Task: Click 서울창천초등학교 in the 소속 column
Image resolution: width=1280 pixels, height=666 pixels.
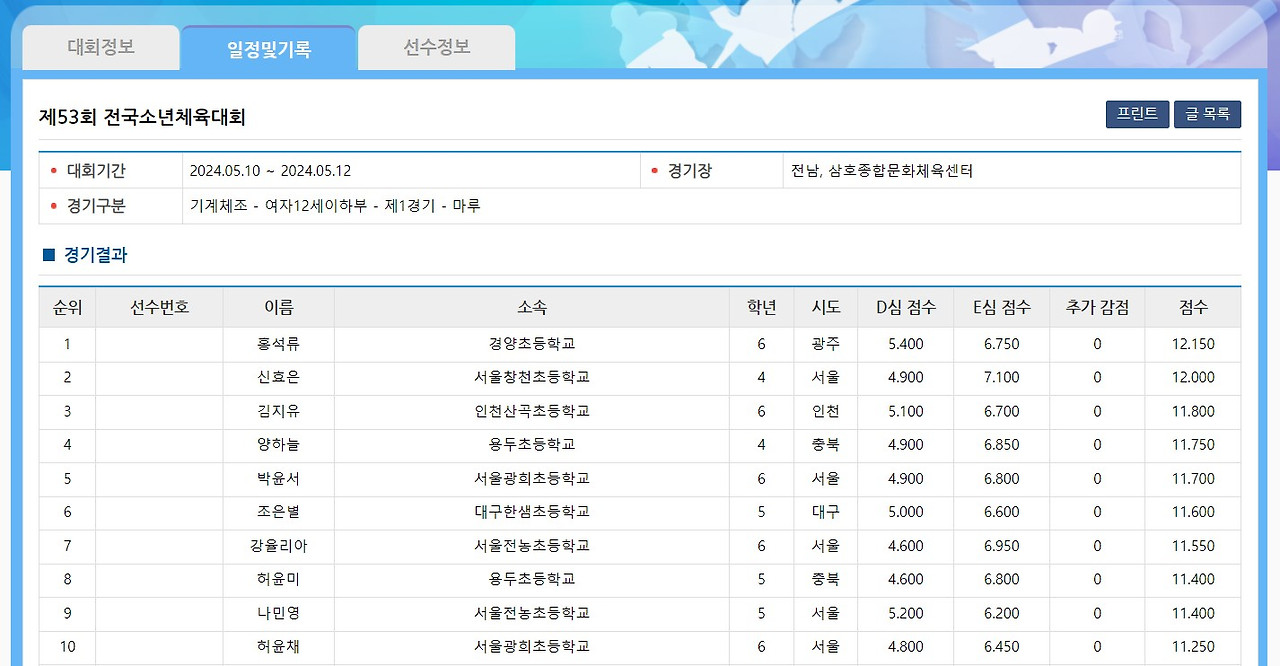Action: click(x=533, y=377)
